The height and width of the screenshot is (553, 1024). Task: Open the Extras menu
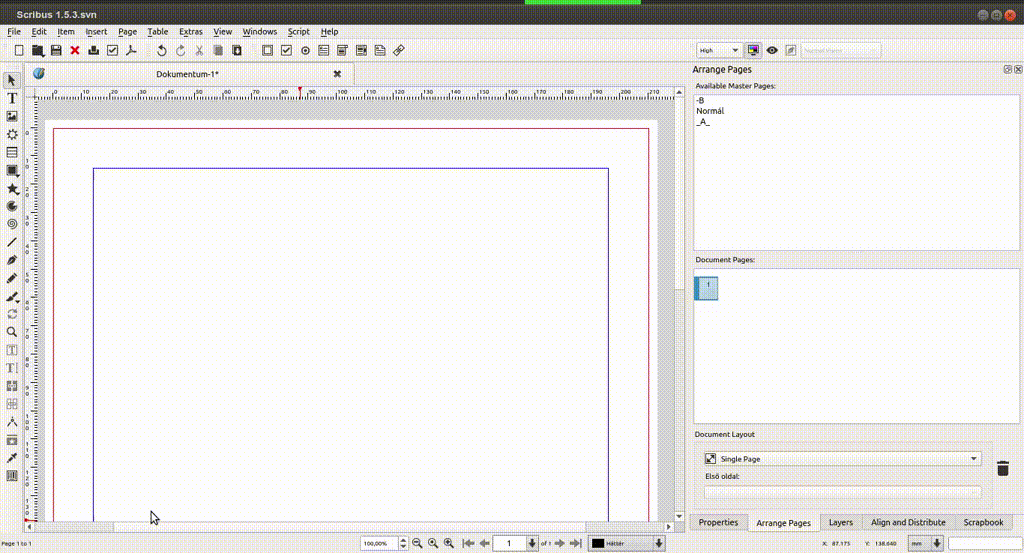190,32
